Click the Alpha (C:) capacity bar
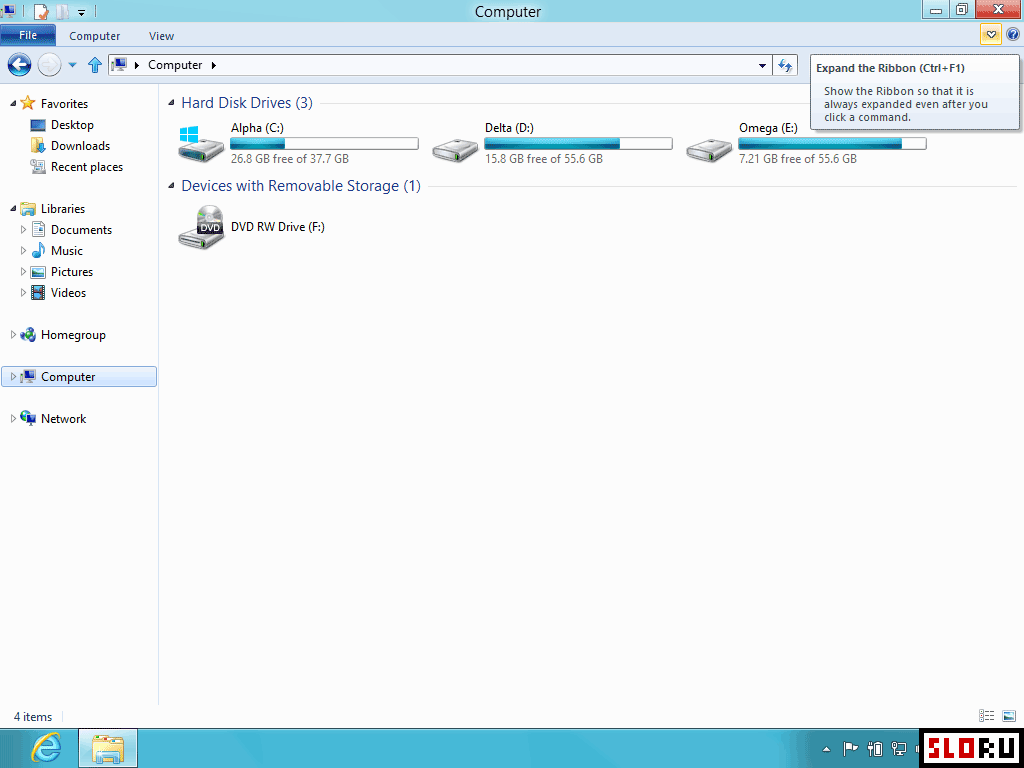 pos(324,144)
